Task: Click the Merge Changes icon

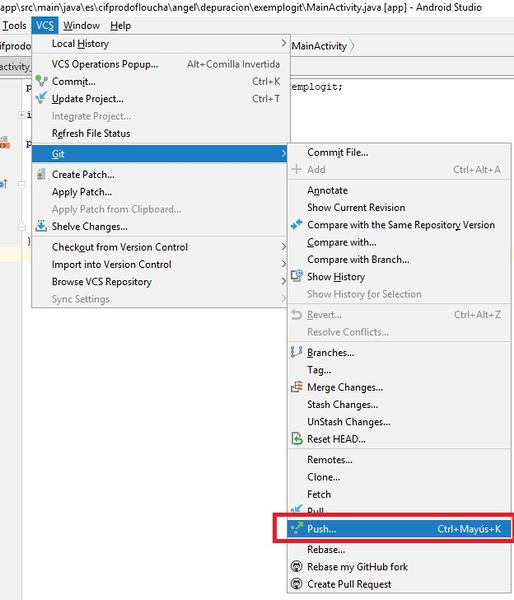Action: 297,387
